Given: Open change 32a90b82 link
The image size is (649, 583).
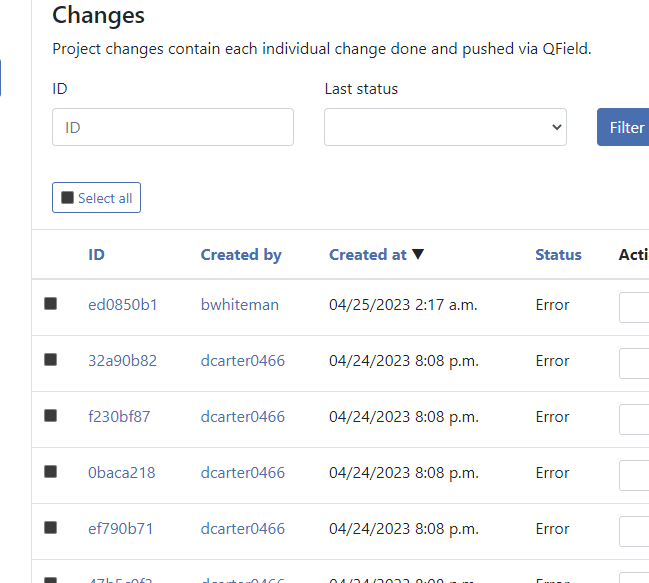Looking at the screenshot, I should pyautogui.click(x=122, y=361).
